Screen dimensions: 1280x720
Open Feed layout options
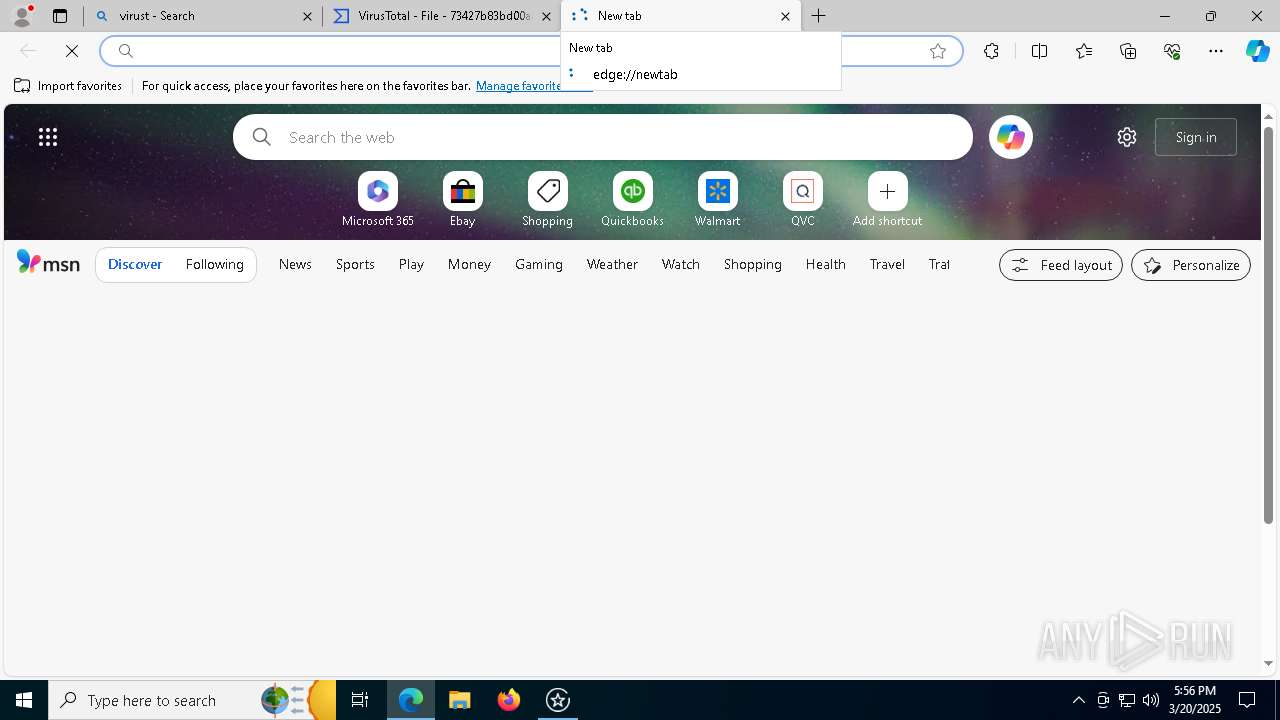1061,265
